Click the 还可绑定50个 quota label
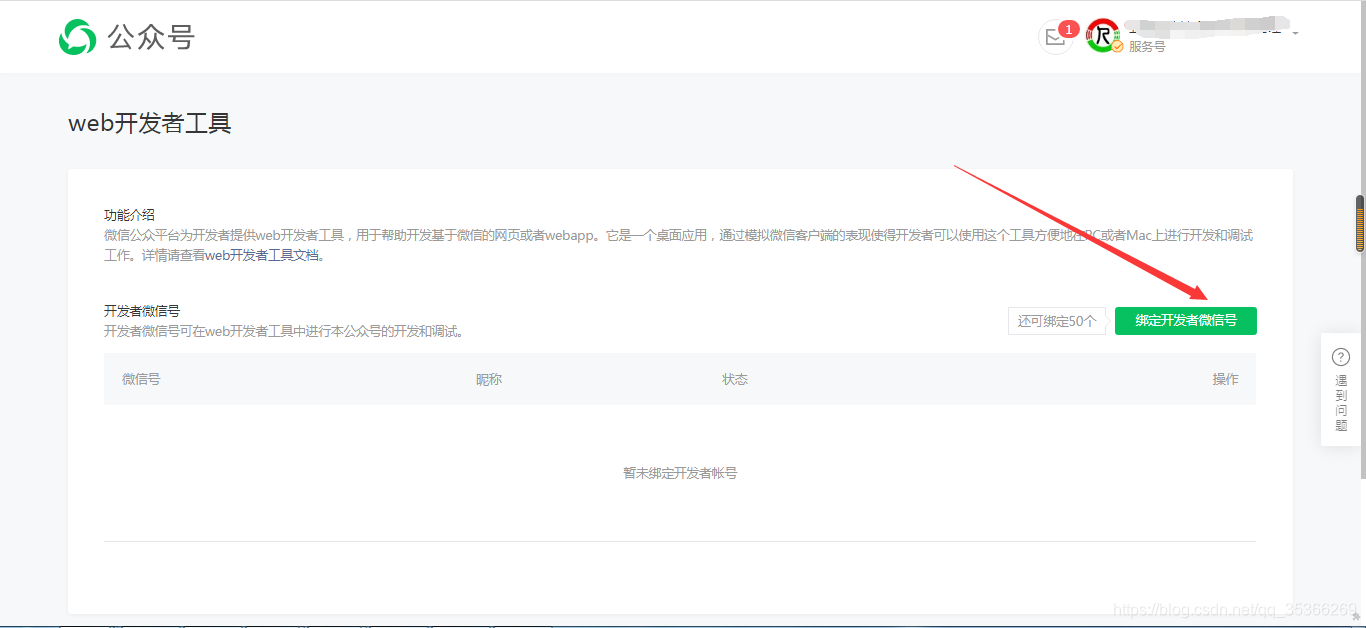This screenshot has width=1366, height=628. (x=1057, y=321)
